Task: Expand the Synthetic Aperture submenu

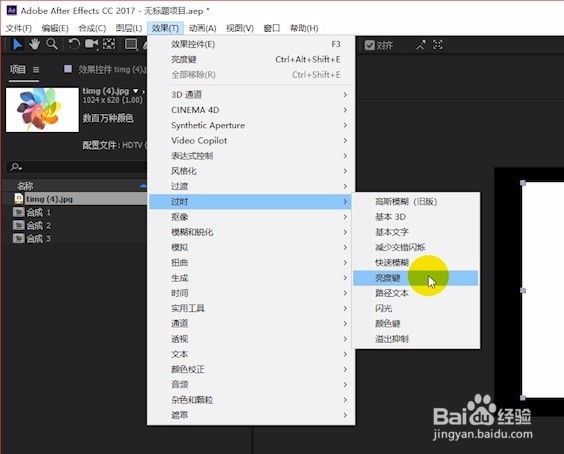Action: [x=252, y=125]
